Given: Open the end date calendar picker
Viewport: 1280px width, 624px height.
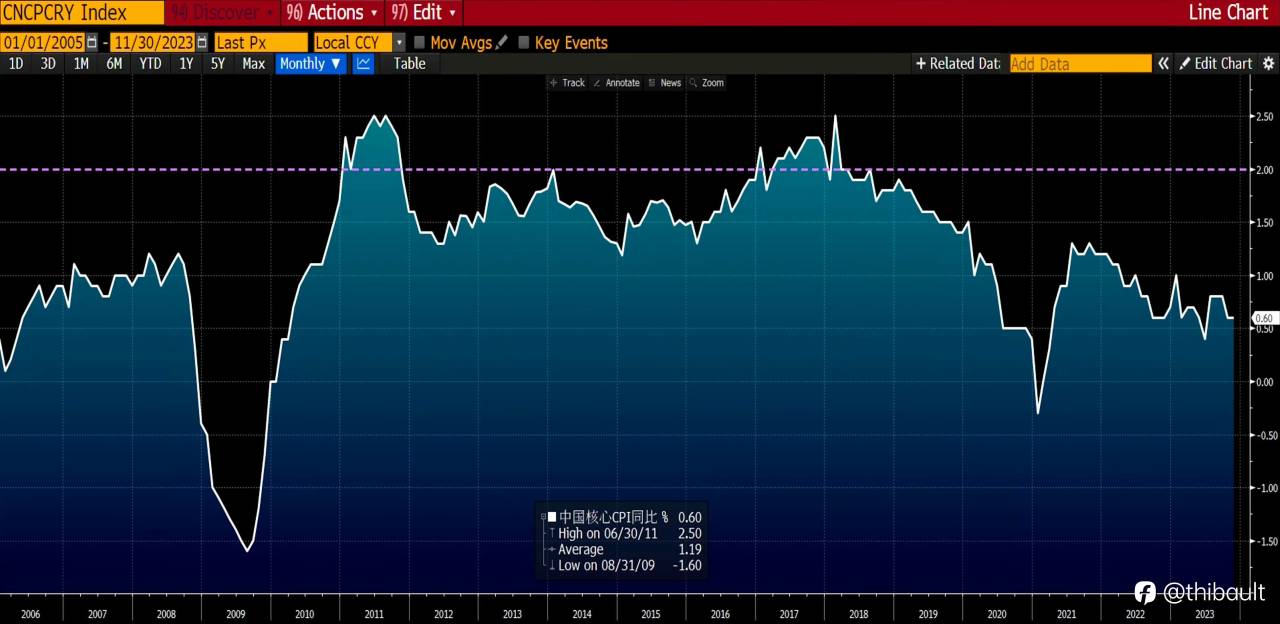Looking at the screenshot, I should click(203, 42).
